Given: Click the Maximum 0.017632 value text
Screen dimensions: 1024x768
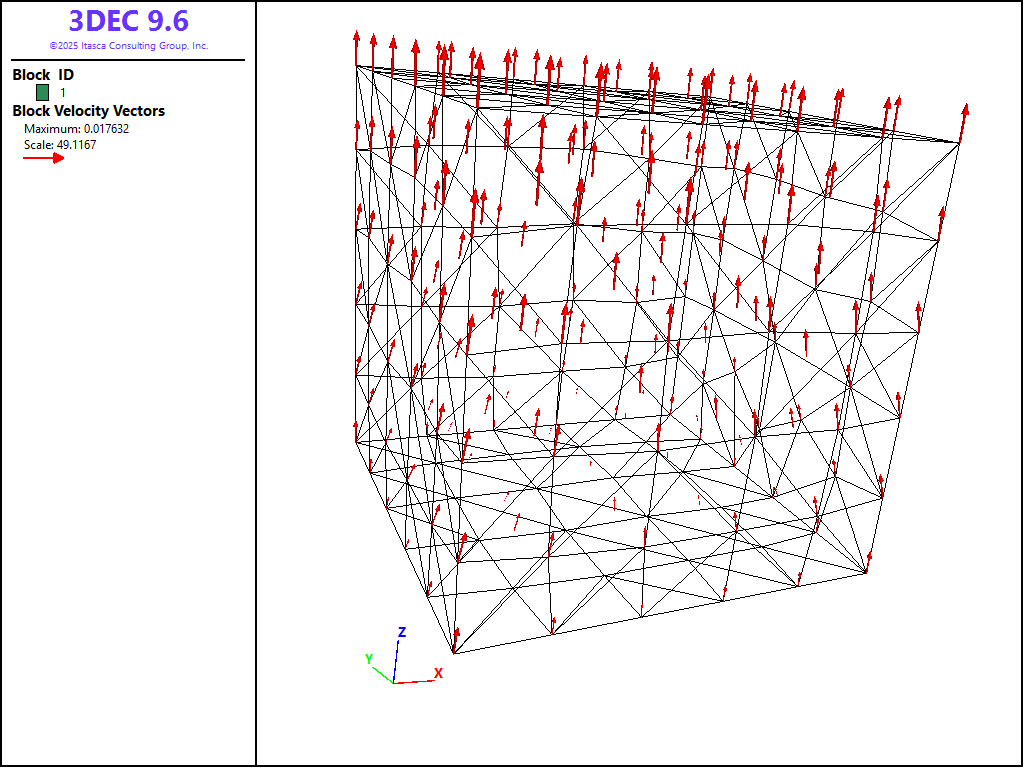Looking at the screenshot, I should tap(76, 129).
